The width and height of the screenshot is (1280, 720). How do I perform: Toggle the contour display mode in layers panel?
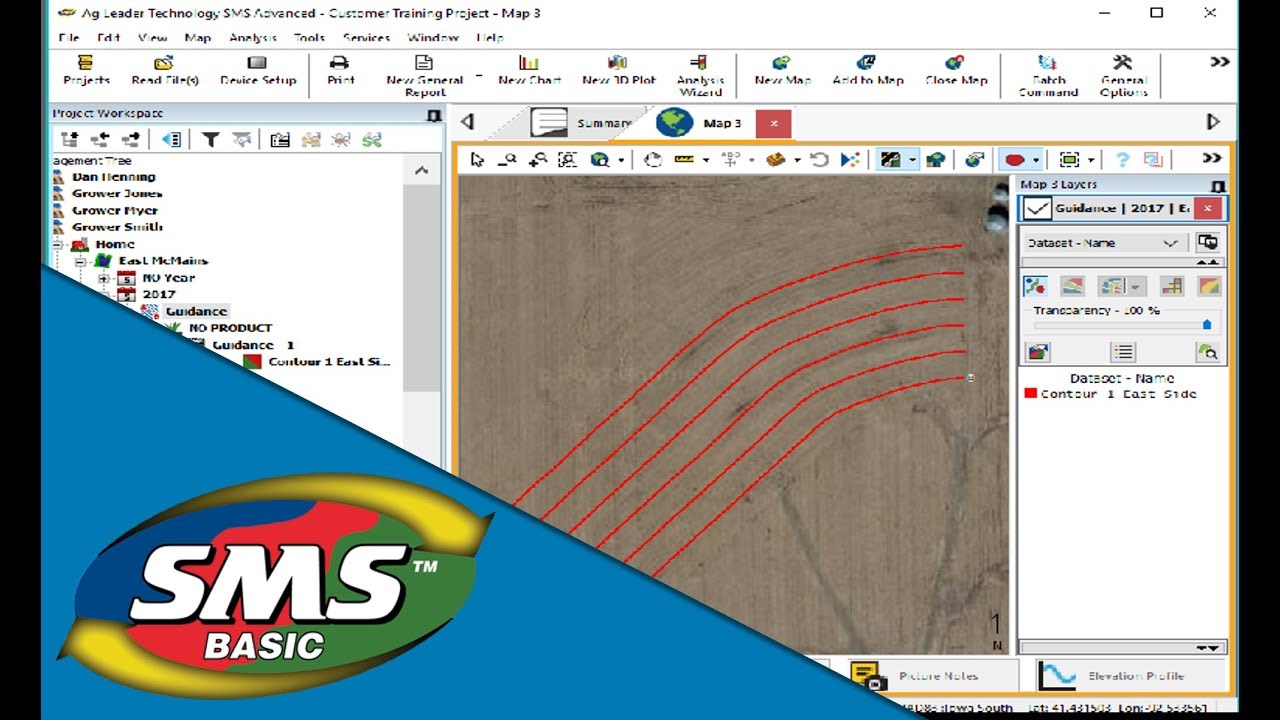pos(1071,287)
